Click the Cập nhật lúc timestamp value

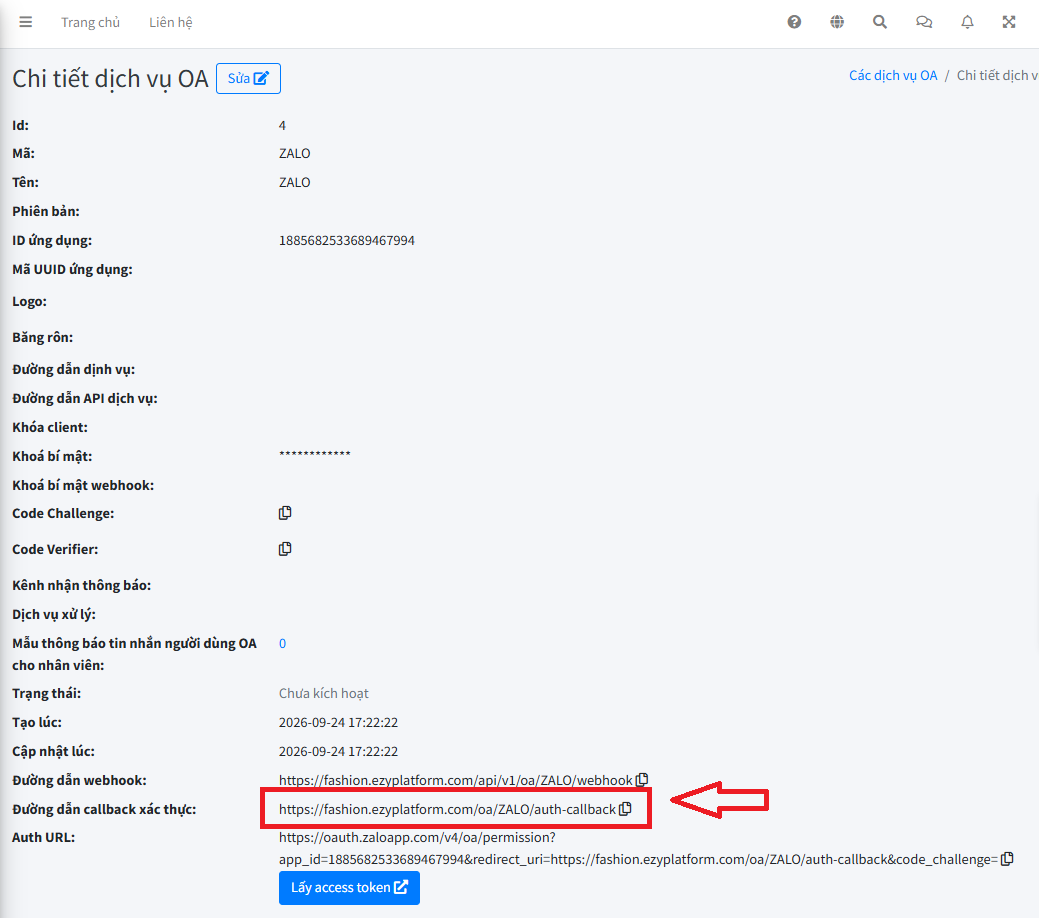(x=338, y=752)
